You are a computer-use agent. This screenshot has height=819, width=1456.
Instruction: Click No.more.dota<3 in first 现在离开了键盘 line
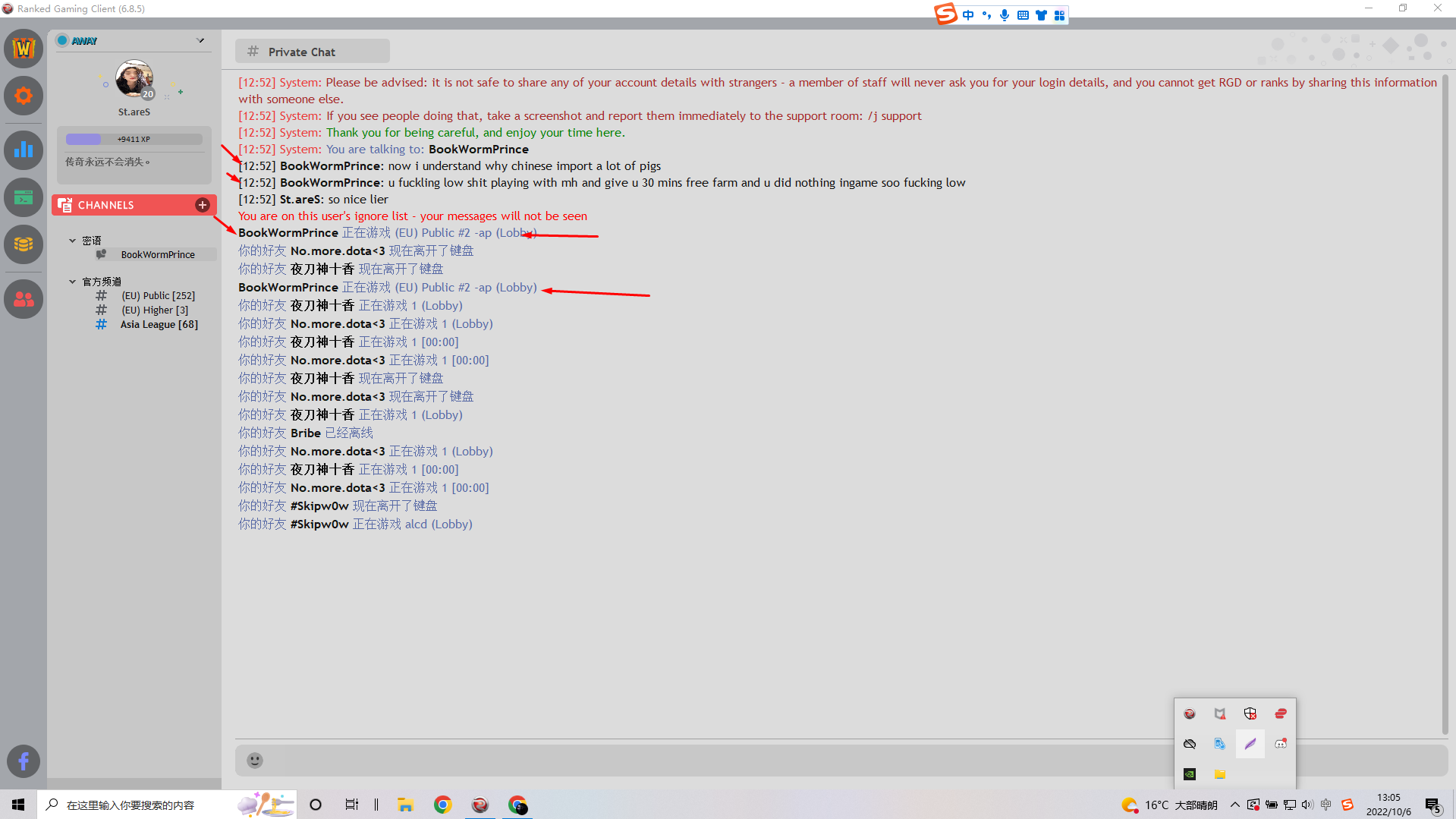click(x=338, y=250)
